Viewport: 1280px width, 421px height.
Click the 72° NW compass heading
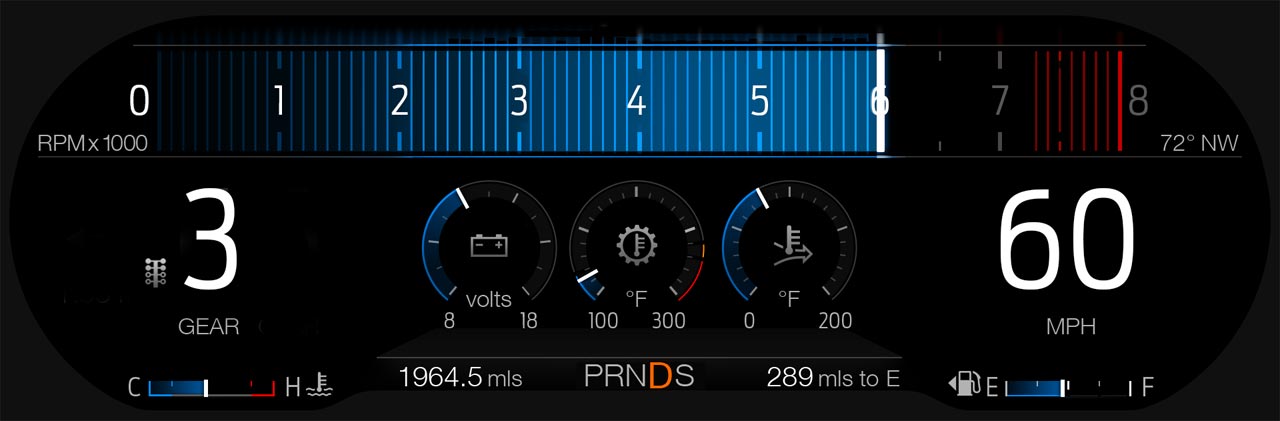[1199, 144]
